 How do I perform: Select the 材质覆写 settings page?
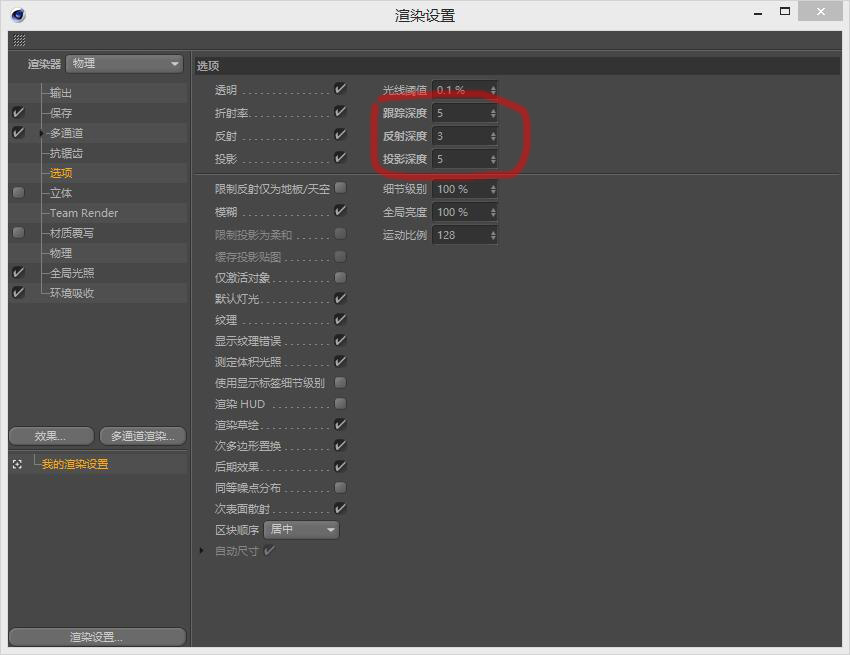tap(72, 233)
